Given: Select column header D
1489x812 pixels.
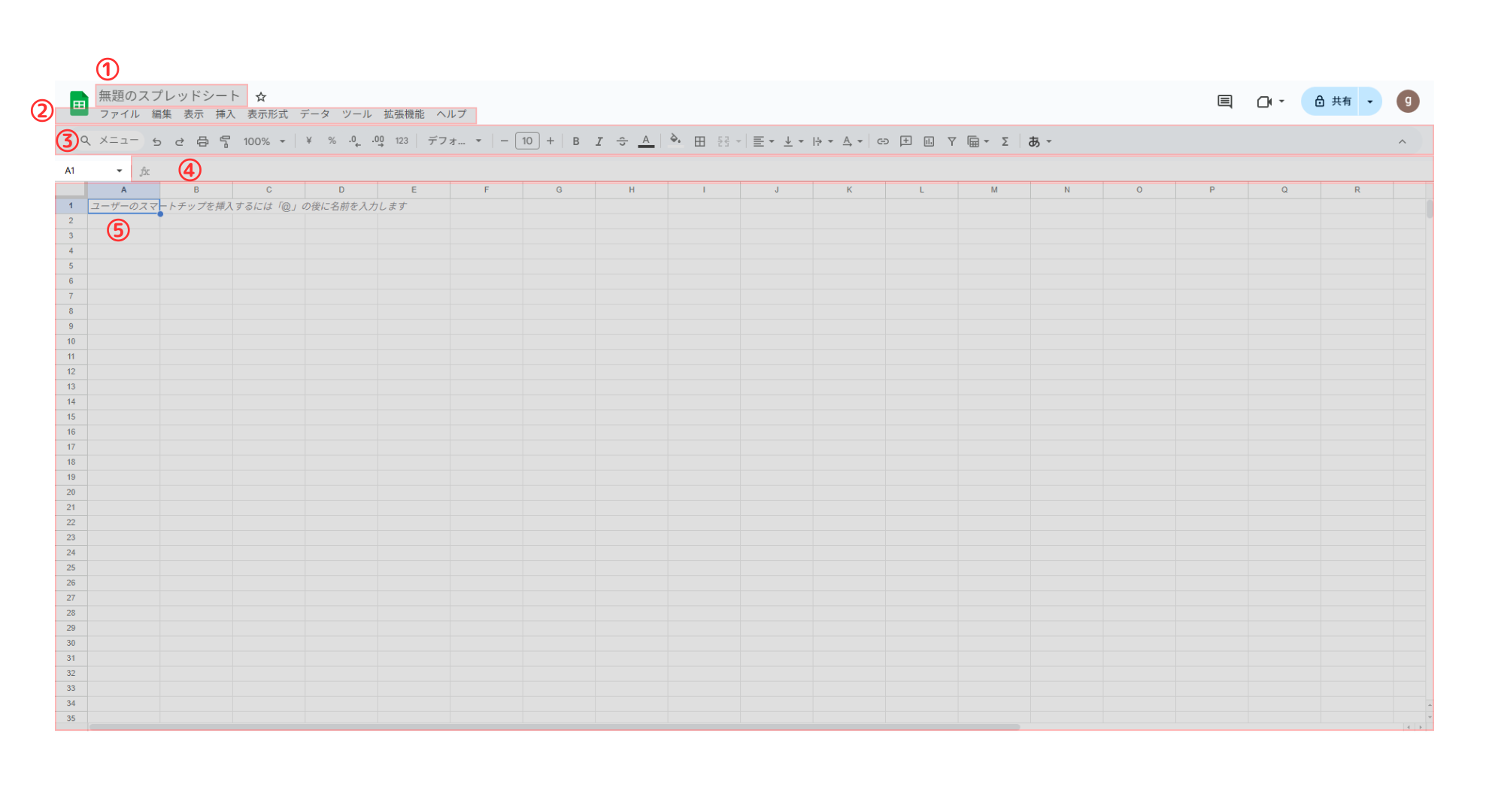Looking at the screenshot, I should [x=341, y=190].
